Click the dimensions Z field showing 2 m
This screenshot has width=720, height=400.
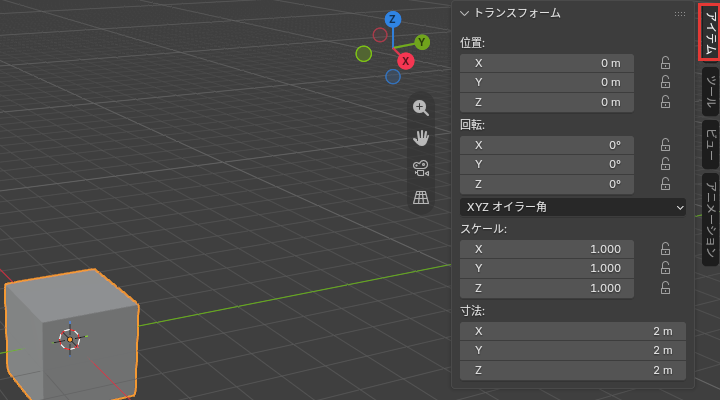[573, 370]
